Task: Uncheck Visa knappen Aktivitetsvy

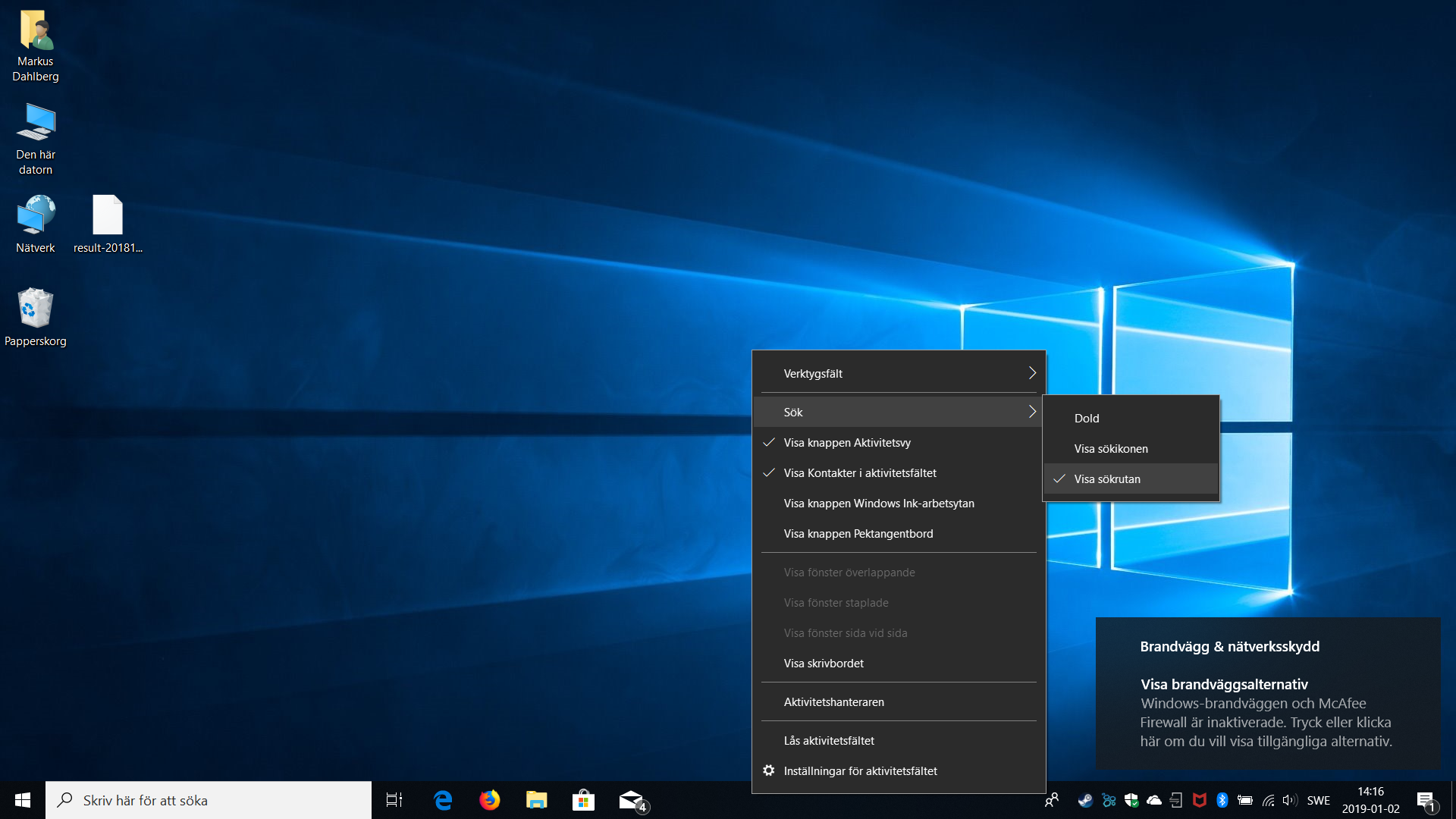Action: point(847,442)
